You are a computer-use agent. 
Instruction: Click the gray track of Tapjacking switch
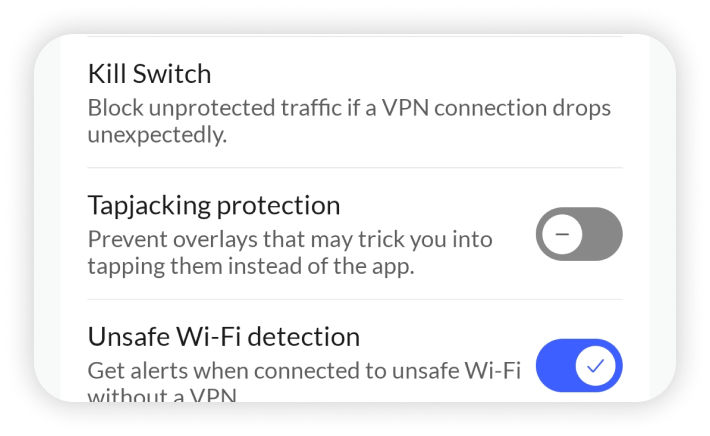tap(604, 234)
